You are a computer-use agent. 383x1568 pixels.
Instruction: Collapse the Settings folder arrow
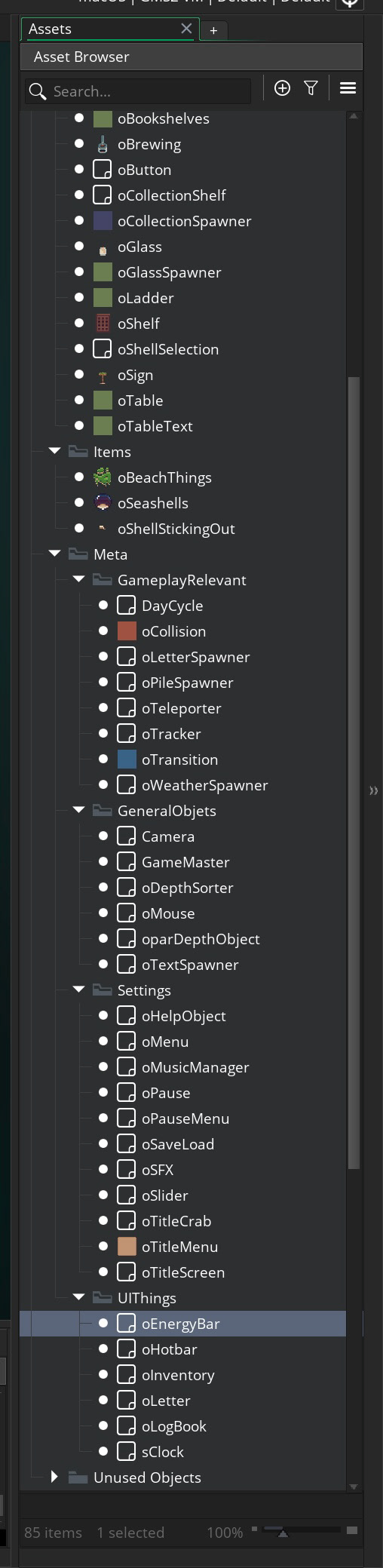(78, 990)
